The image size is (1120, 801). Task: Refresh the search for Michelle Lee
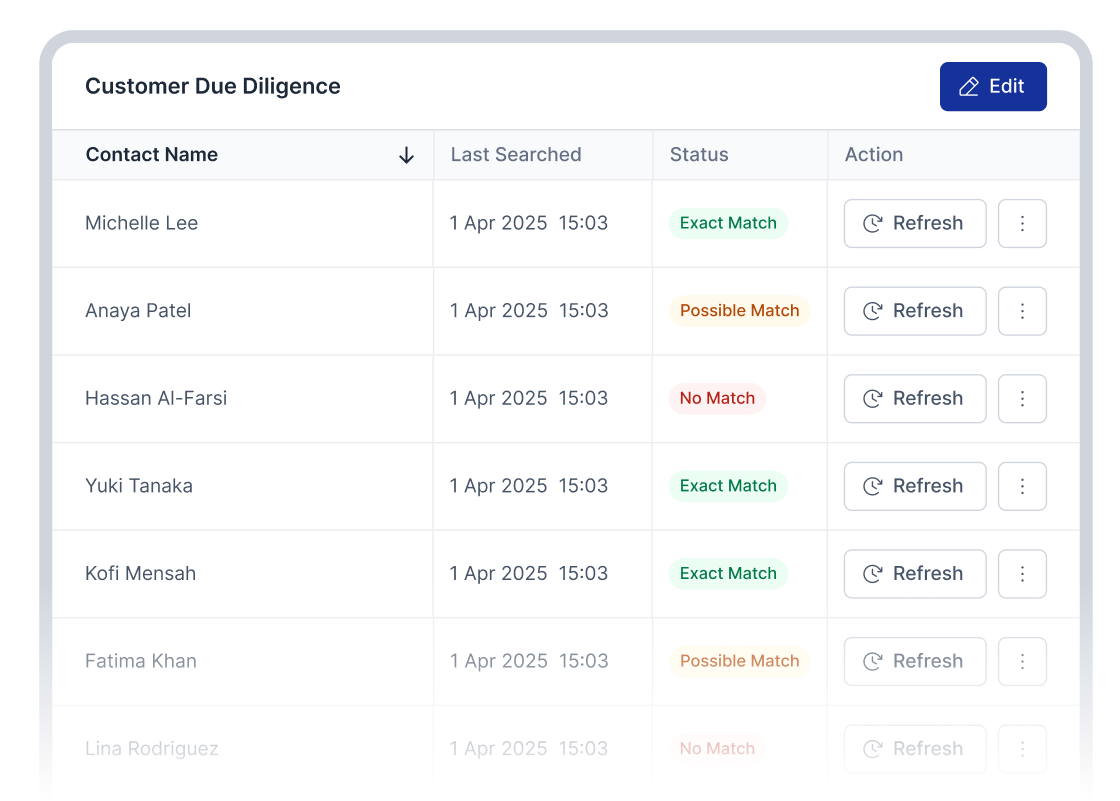tap(914, 223)
